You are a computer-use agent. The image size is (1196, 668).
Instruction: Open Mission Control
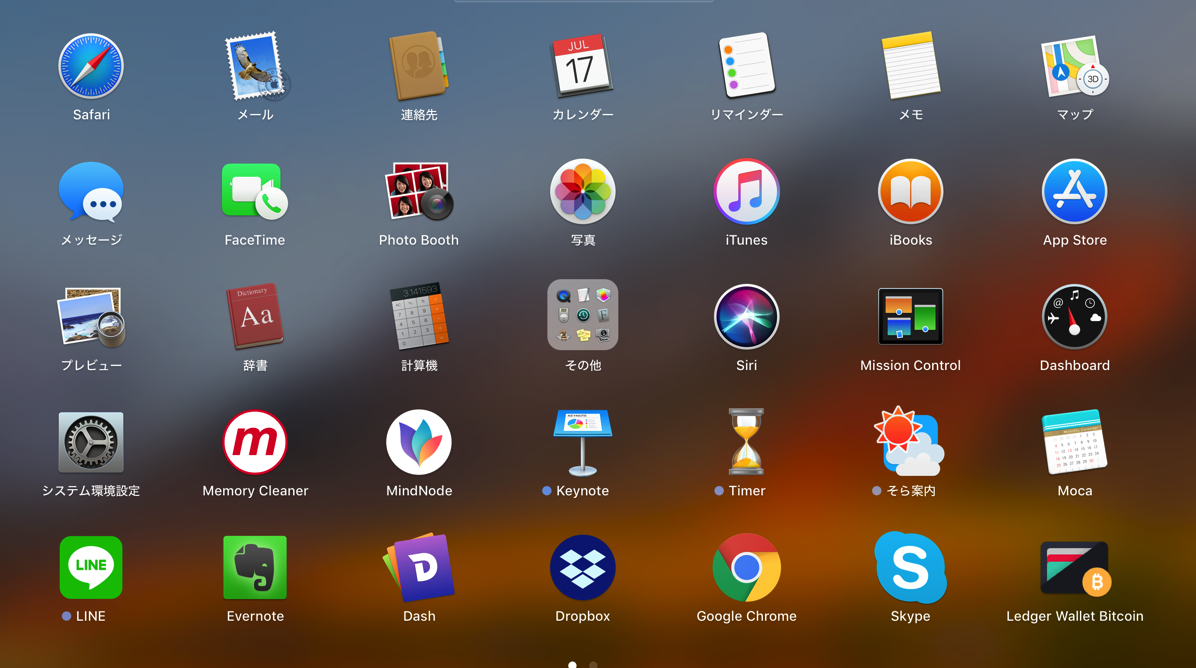point(911,317)
